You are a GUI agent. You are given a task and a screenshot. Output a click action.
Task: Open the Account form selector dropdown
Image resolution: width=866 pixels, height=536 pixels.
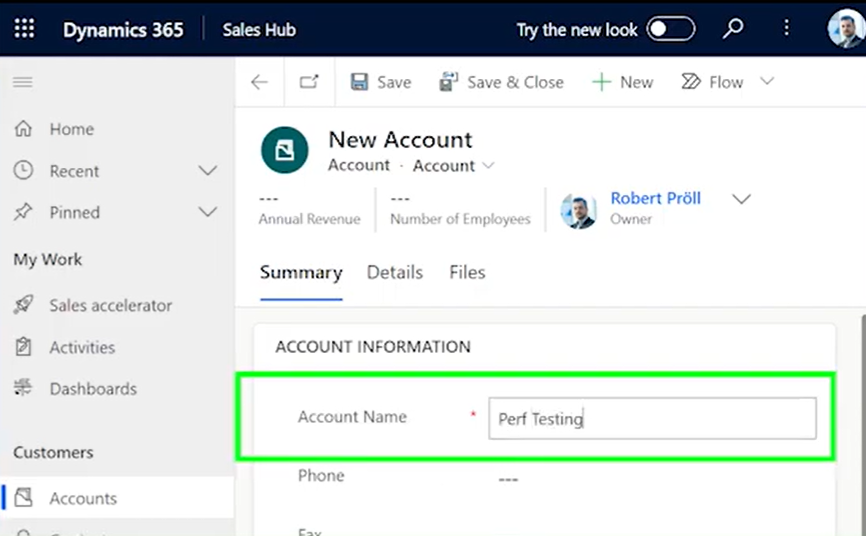click(x=453, y=165)
